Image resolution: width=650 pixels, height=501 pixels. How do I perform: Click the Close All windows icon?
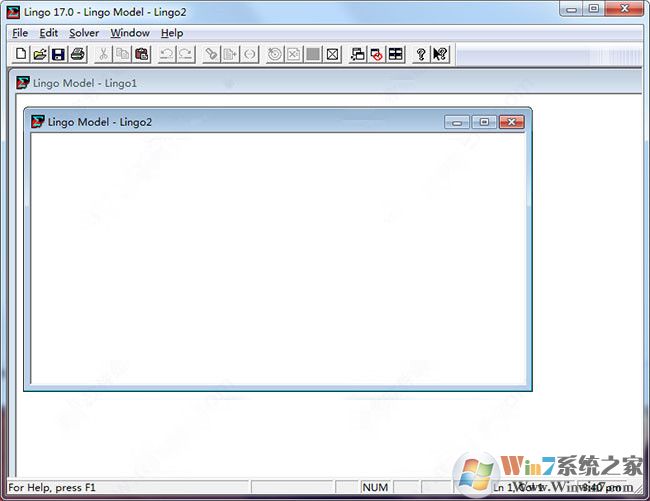click(377, 54)
